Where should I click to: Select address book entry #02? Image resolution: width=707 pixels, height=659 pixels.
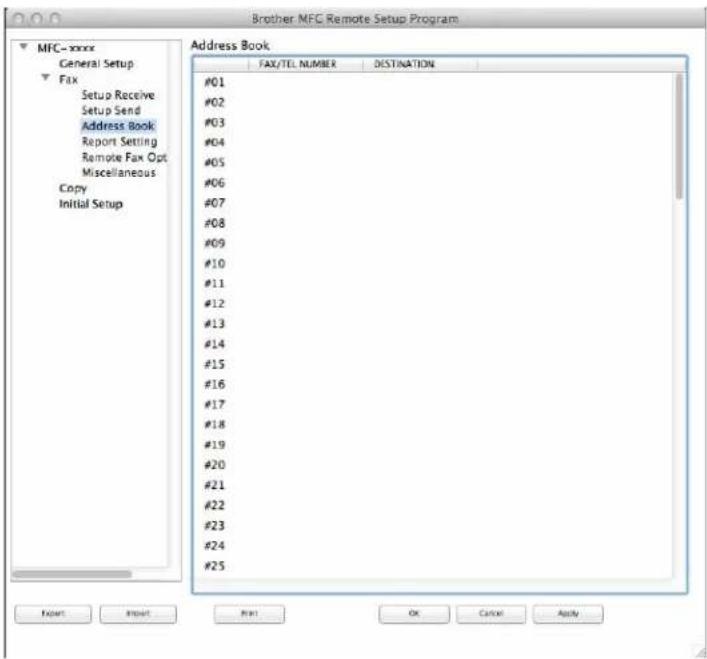coord(432,102)
